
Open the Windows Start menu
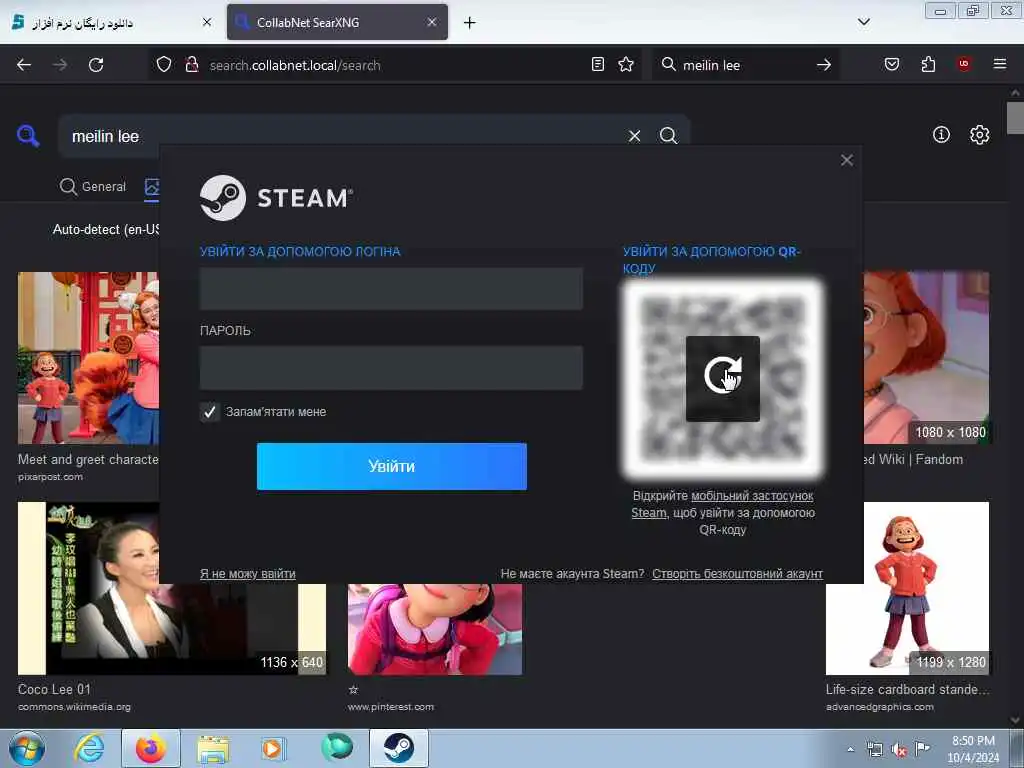tap(27, 748)
